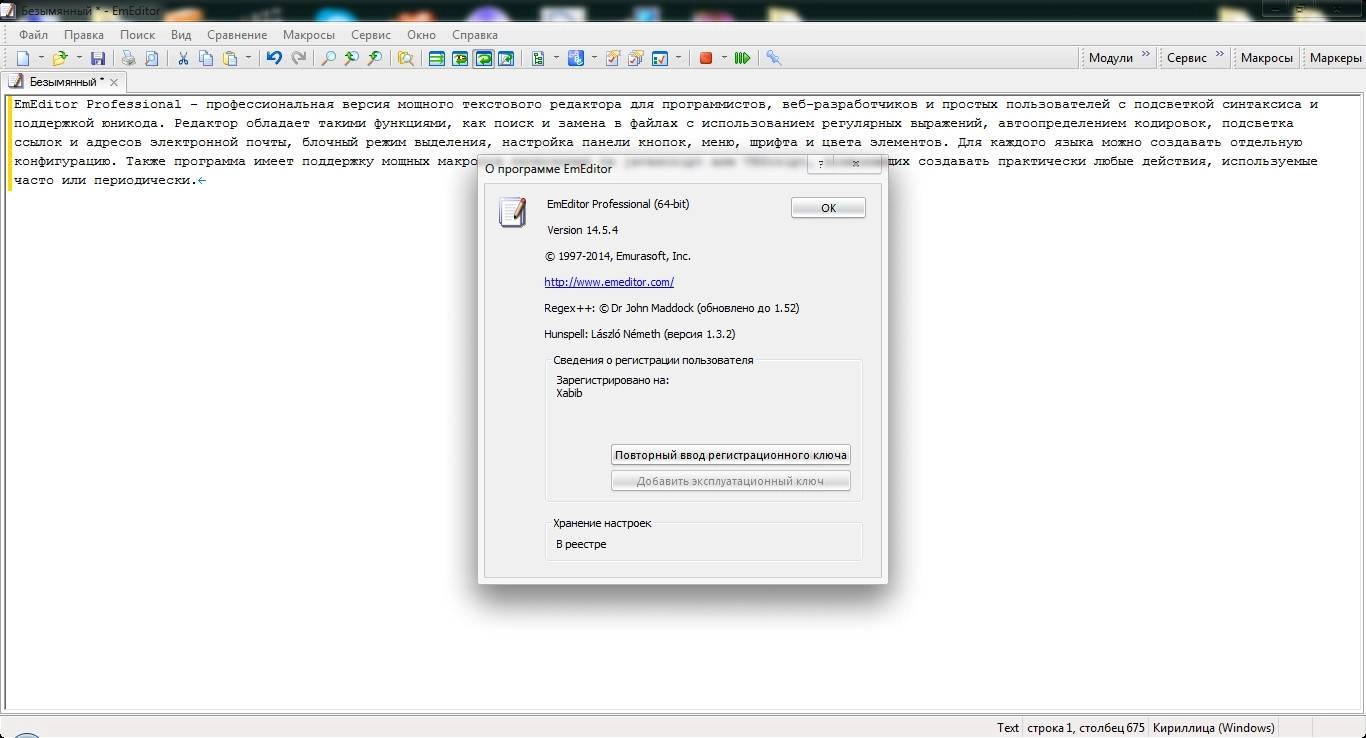This screenshot has height=738, width=1366.
Task: Click the Text mode in status bar
Action: click(x=1008, y=728)
